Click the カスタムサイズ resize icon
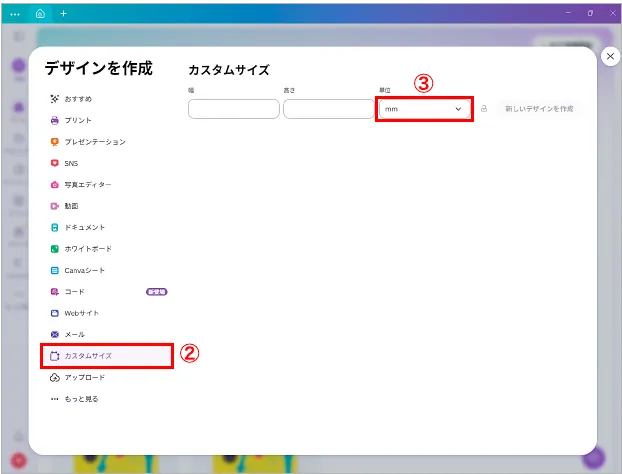Screen dimensions: 622x474 tap(55, 356)
